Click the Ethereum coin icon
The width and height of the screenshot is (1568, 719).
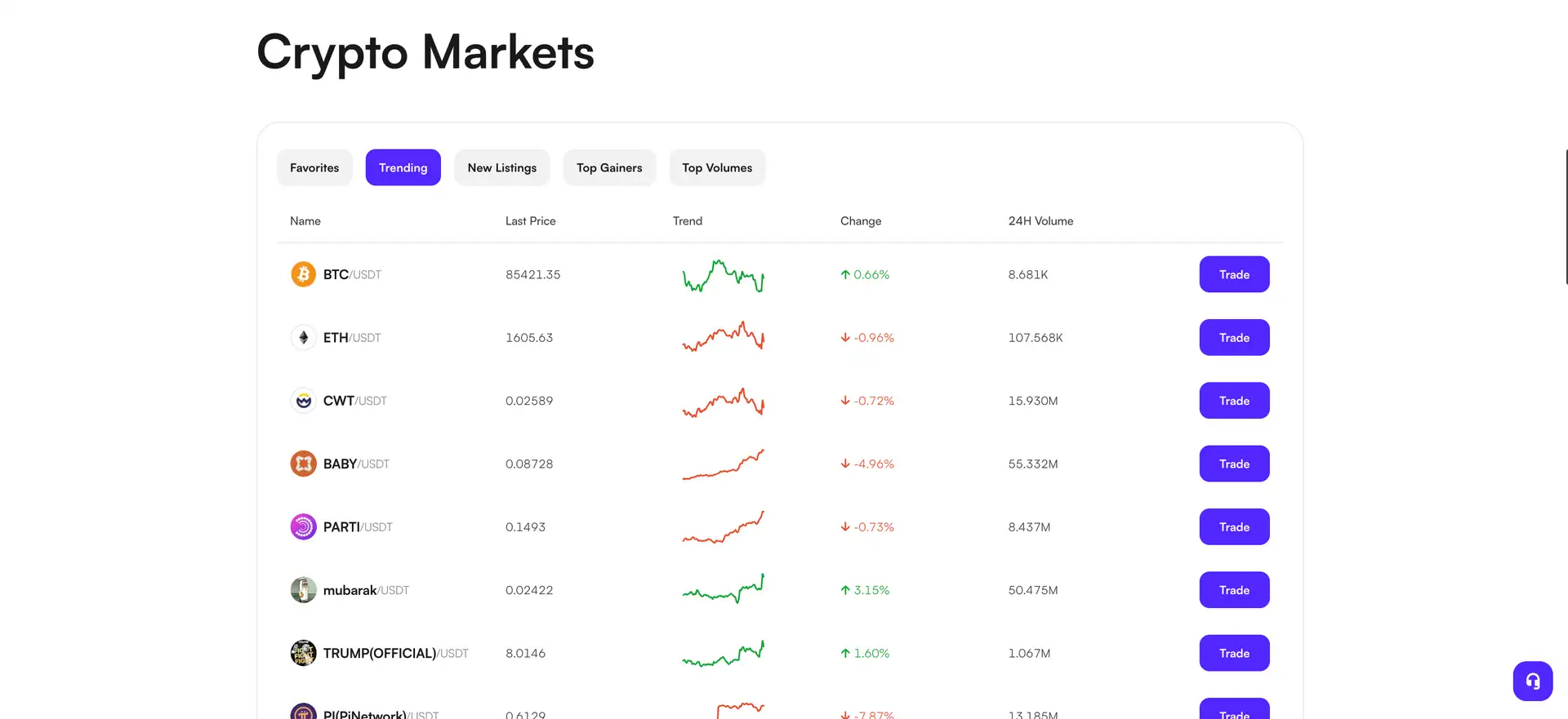[303, 337]
